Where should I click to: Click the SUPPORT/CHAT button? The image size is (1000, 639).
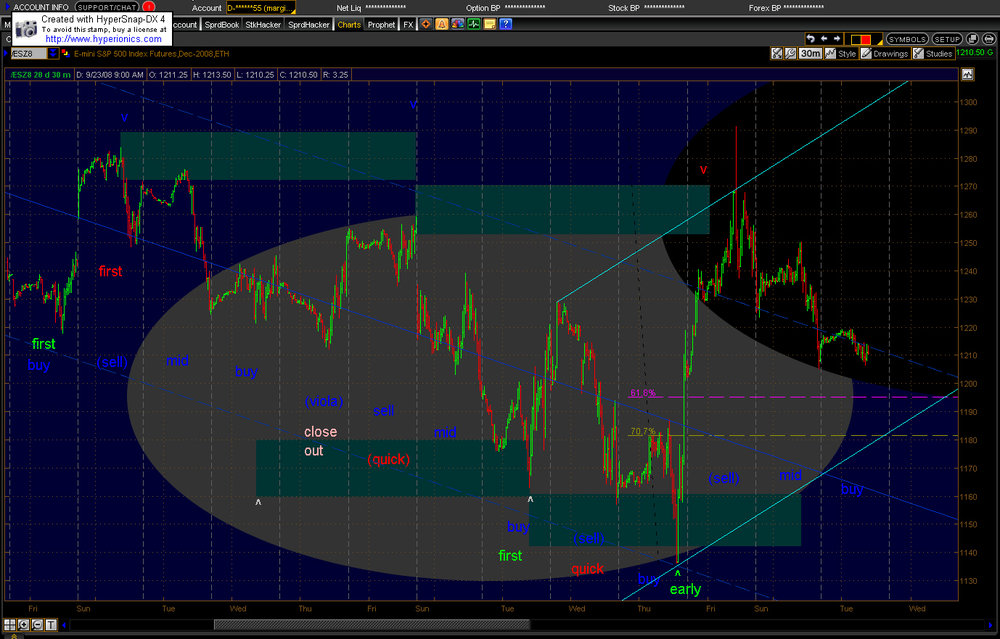click(107, 7)
